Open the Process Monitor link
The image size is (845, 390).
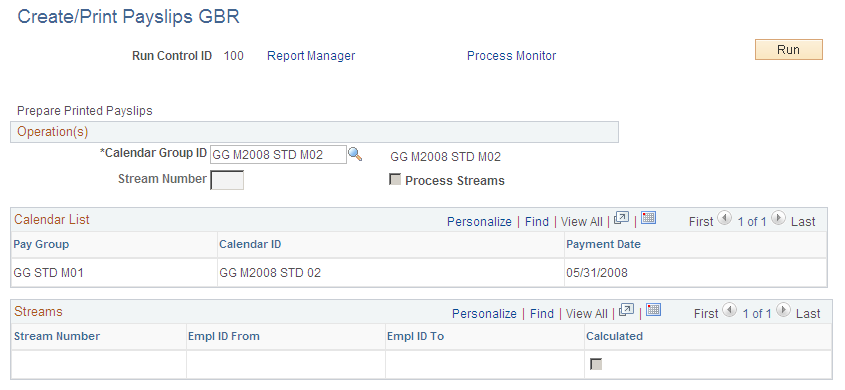tap(511, 55)
